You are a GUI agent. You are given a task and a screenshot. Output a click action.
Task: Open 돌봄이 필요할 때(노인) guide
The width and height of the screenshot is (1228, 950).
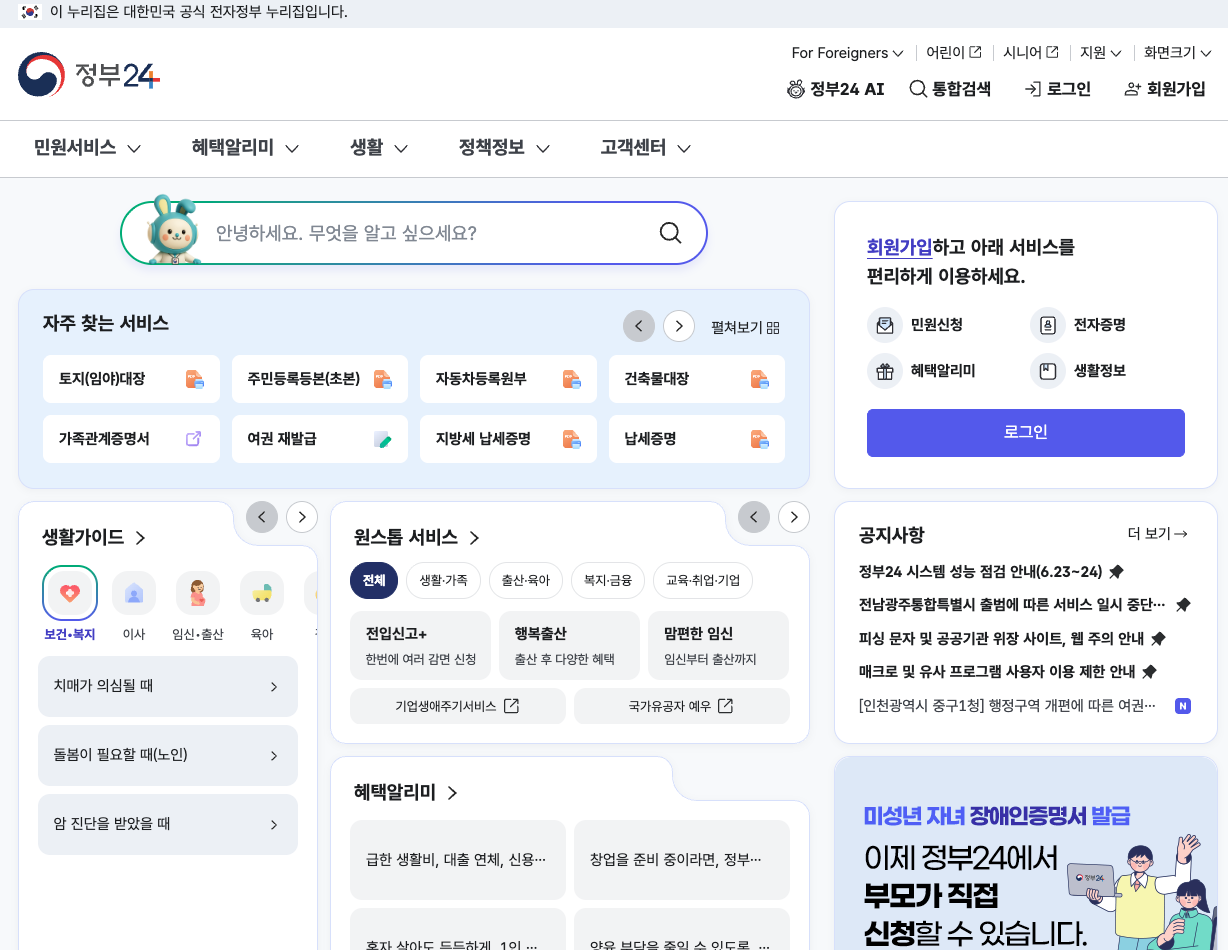[168, 756]
